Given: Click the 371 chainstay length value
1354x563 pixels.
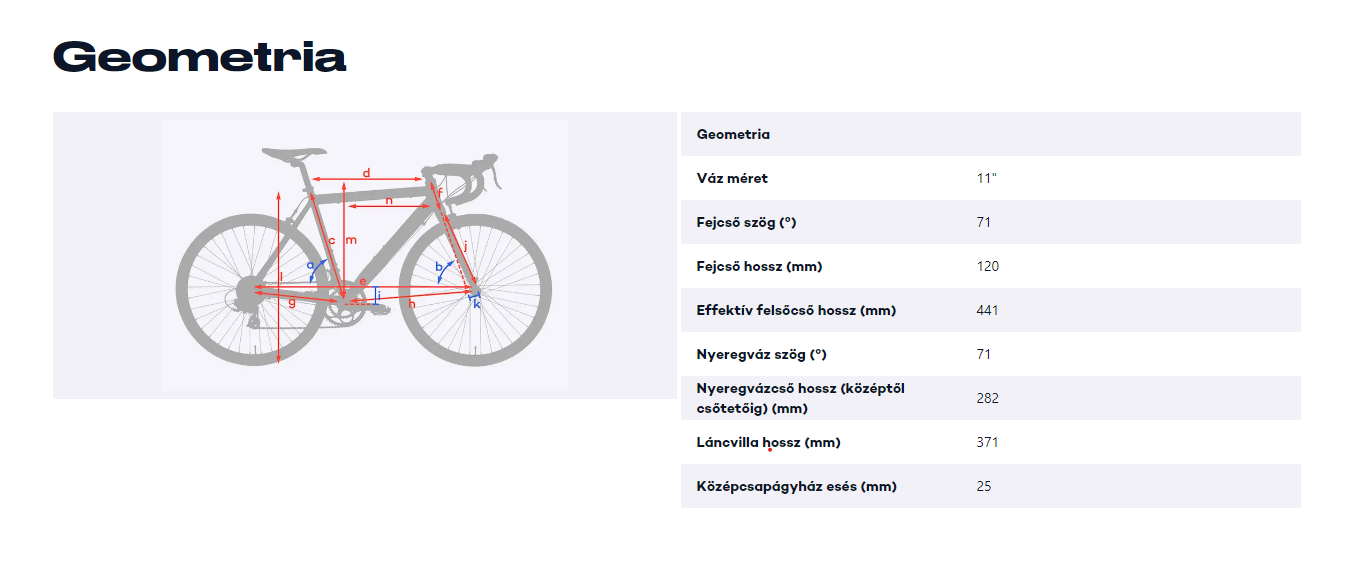Looking at the screenshot, I should [987, 442].
